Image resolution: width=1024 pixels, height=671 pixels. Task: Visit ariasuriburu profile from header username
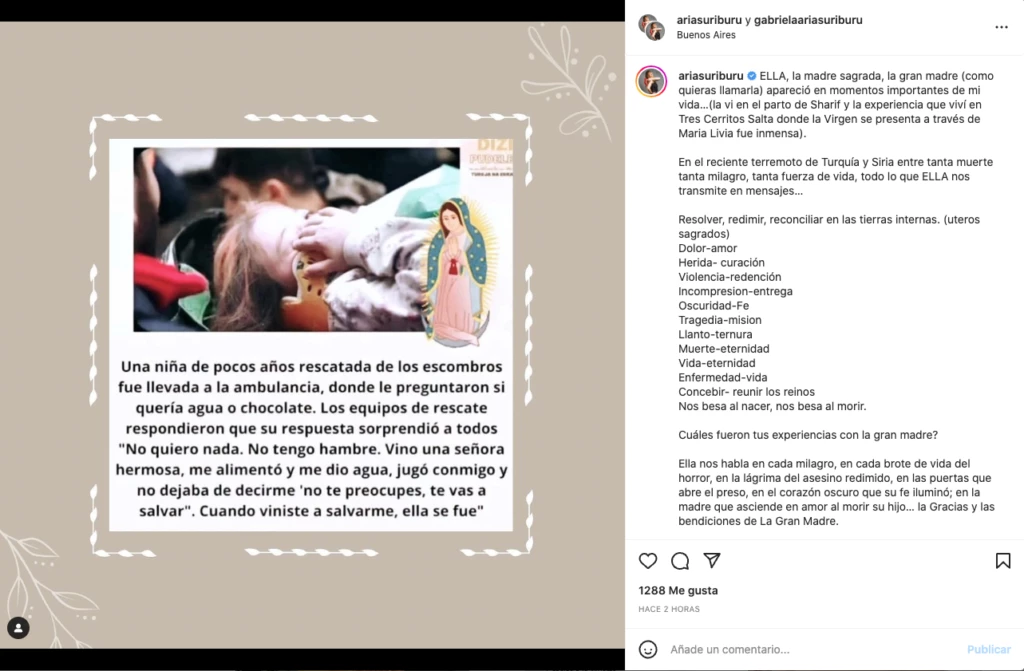(x=709, y=20)
